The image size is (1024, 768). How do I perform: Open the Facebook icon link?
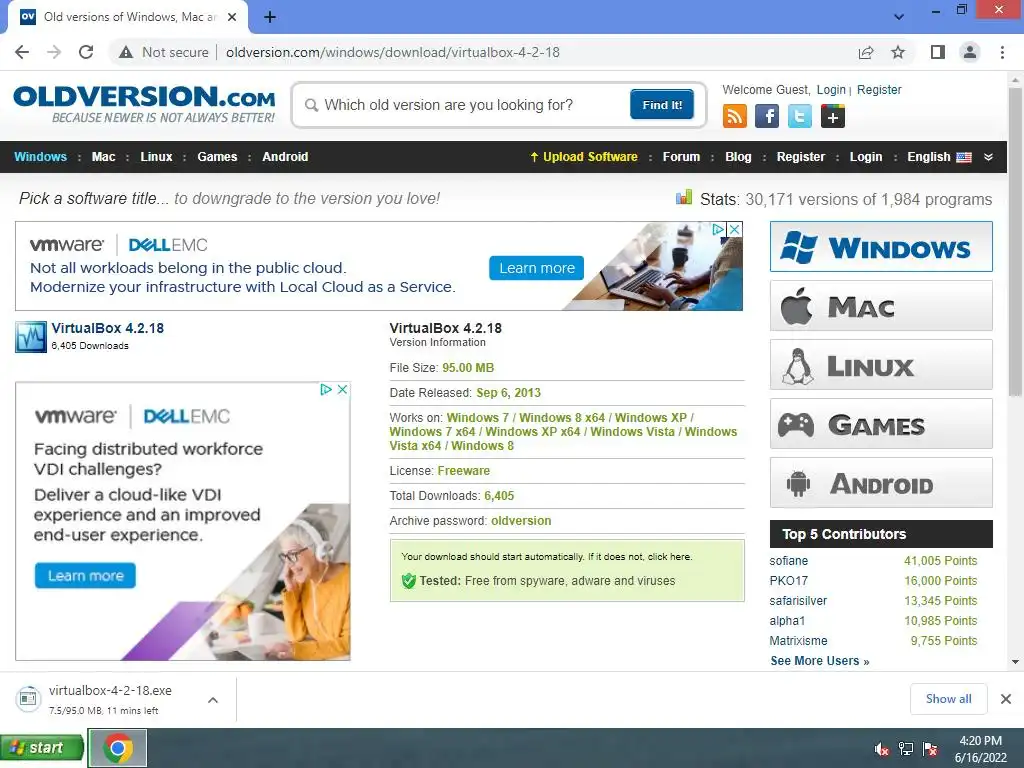[x=767, y=116]
